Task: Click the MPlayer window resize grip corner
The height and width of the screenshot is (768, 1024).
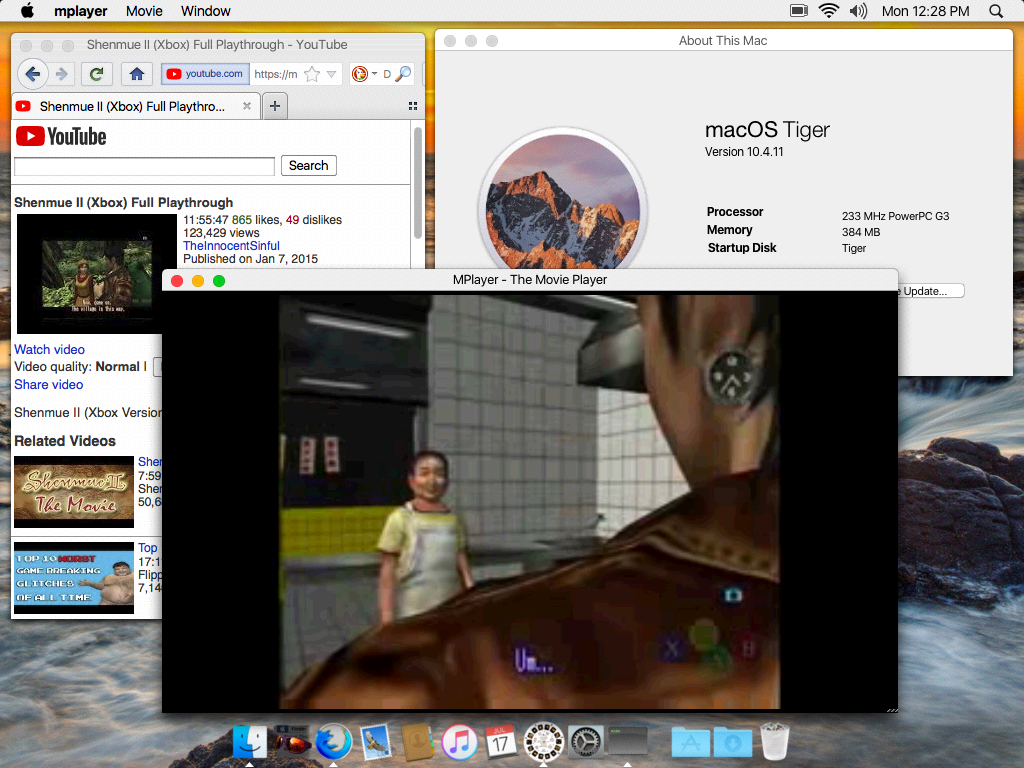Action: [892, 708]
